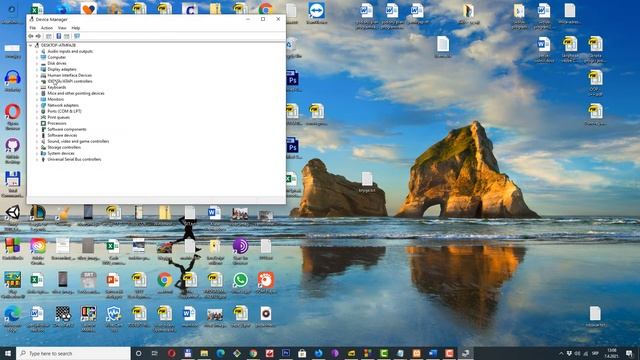Select Storage controllers

[64, 147]
